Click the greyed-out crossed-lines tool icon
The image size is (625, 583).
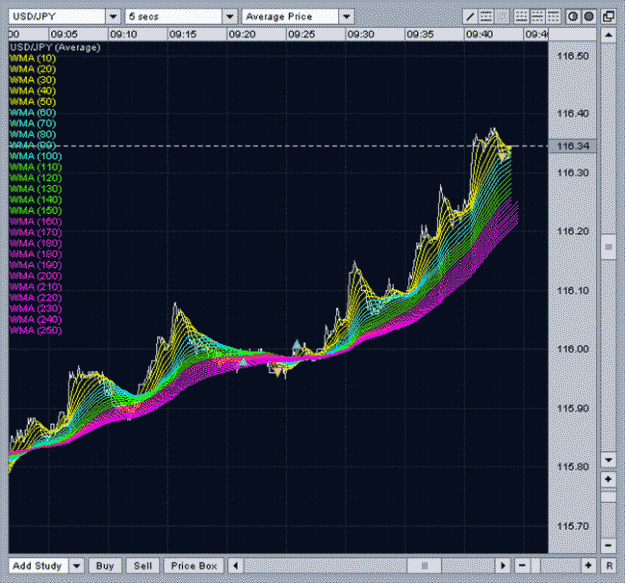coord(502,17)
